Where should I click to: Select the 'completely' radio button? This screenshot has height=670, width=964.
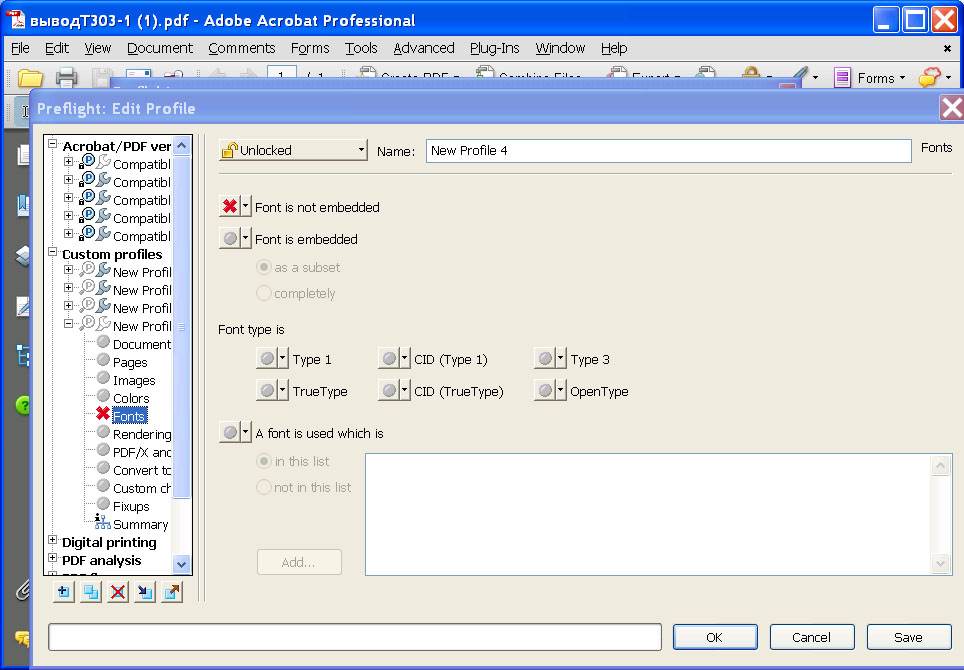[x=264, y=293]
